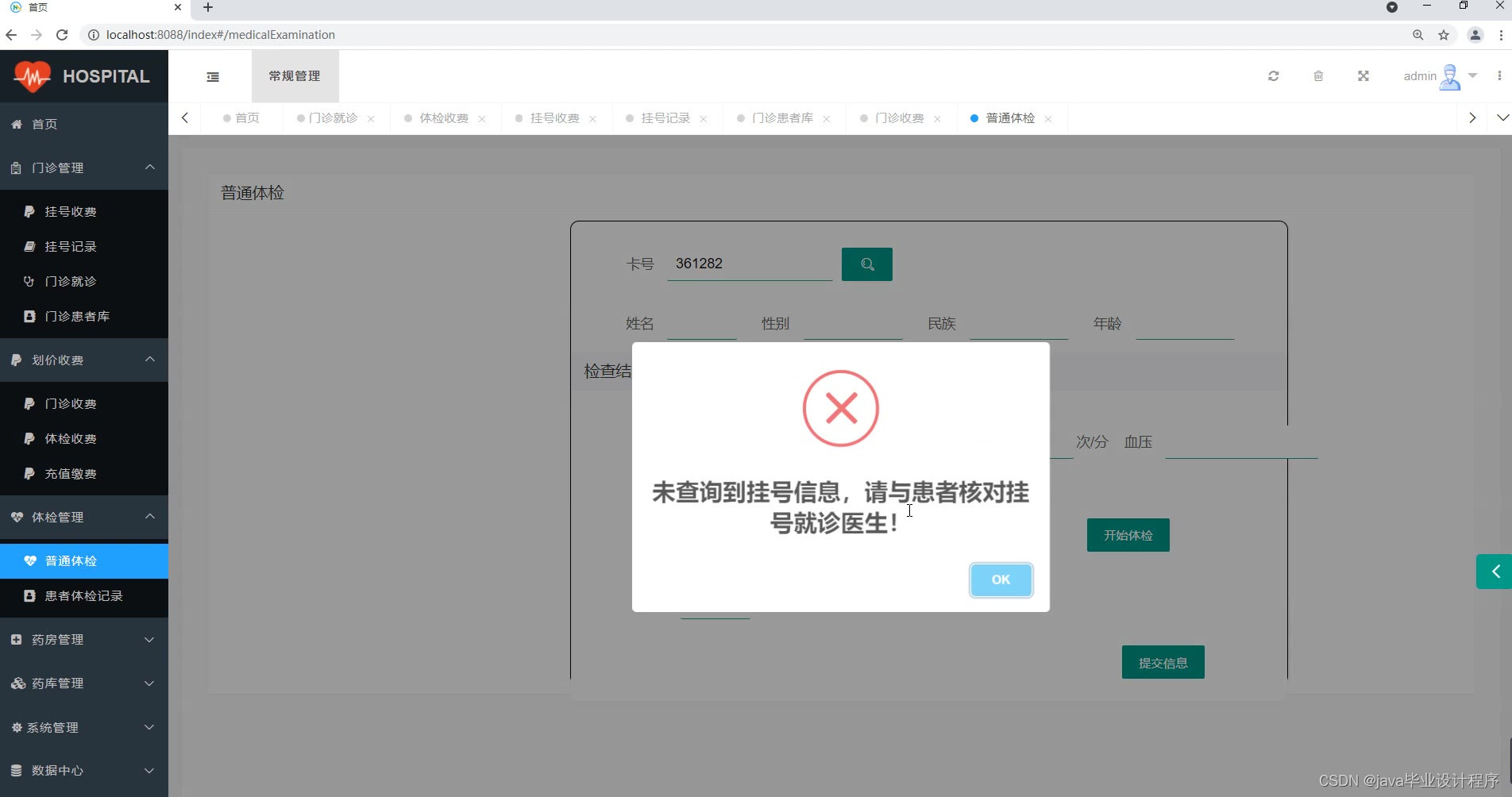Expand the 系统管理 sidebar section

84,727
